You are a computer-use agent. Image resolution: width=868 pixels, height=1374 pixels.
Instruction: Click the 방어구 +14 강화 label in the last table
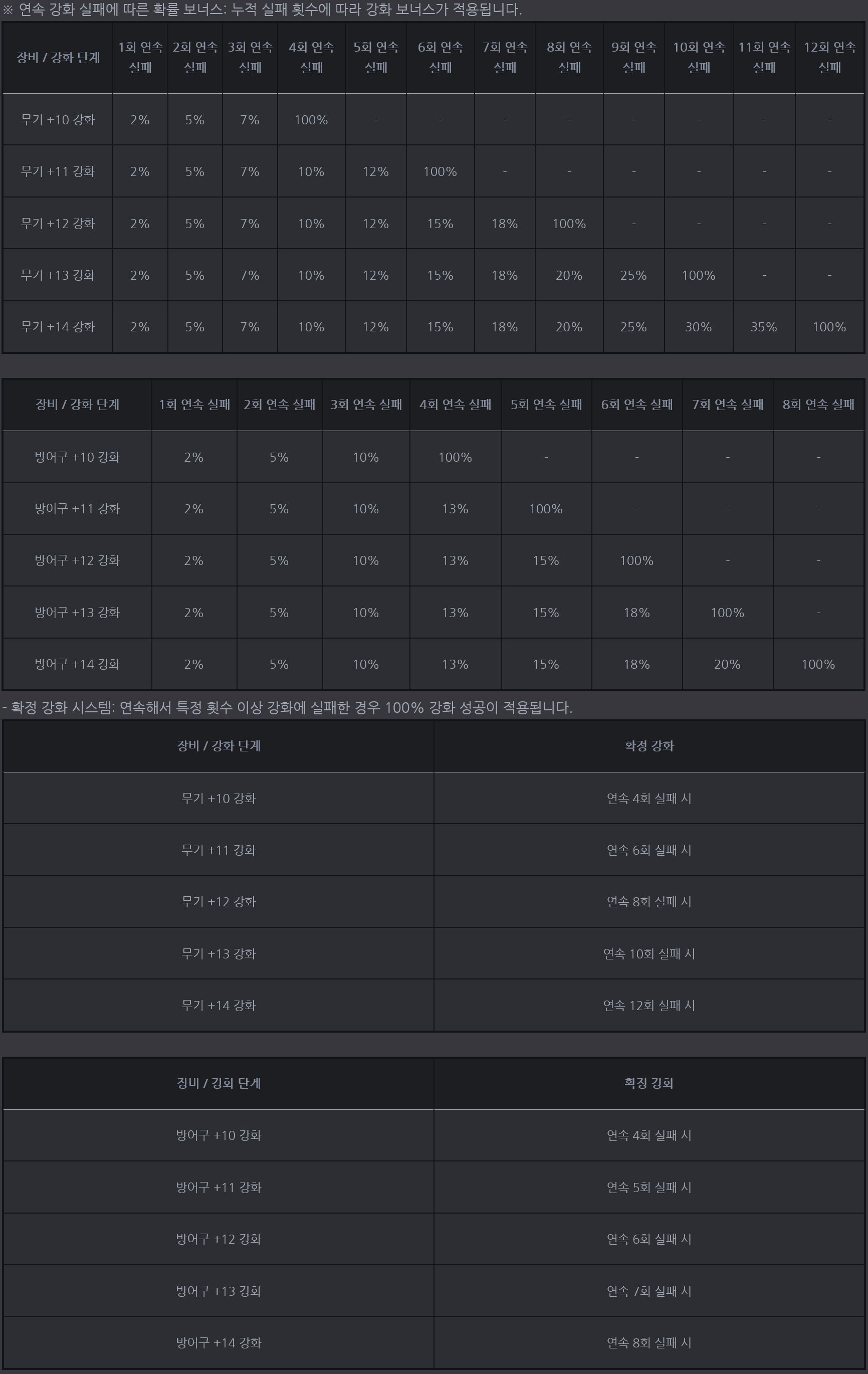pyautogui.click(x=219, y=1342)
